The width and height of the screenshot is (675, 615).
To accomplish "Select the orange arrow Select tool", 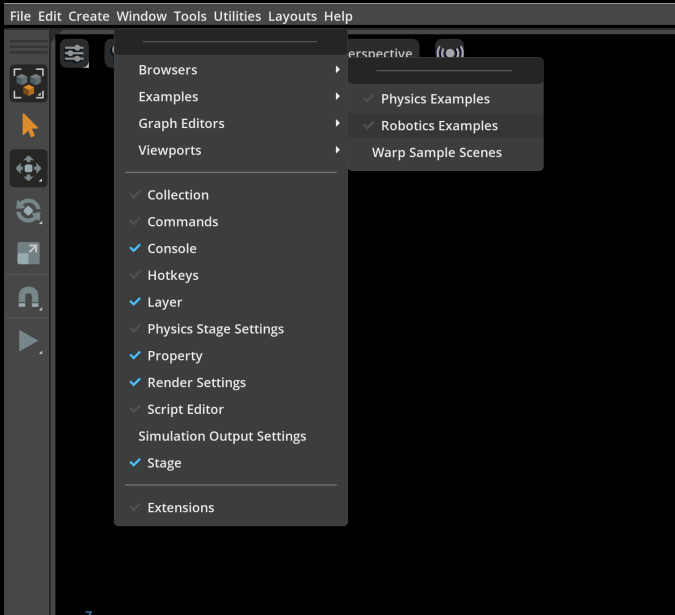I will point(28,126).
